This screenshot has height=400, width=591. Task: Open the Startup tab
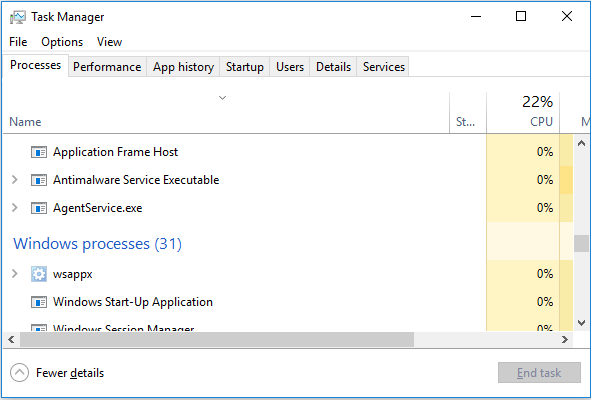[x=245, y=67]
